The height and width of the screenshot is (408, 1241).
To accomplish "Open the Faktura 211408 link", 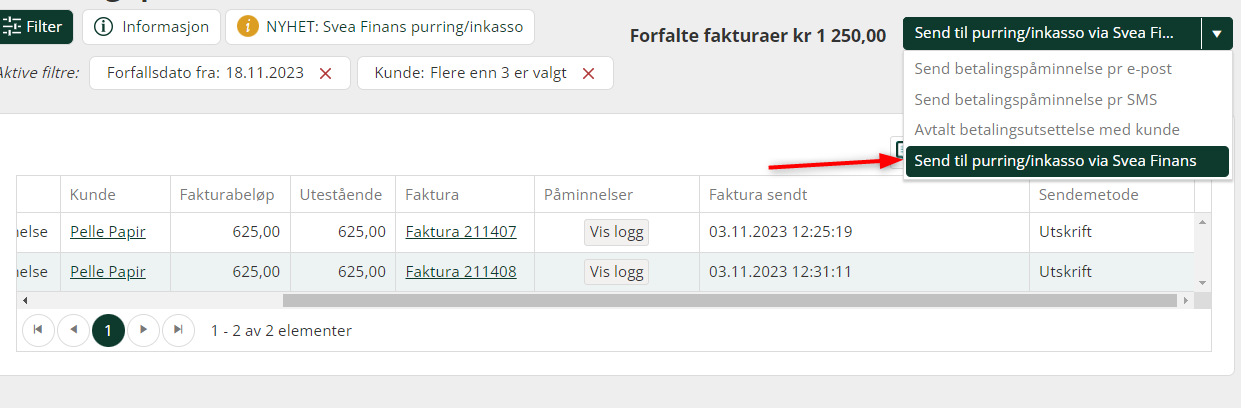I will [460, 271].
